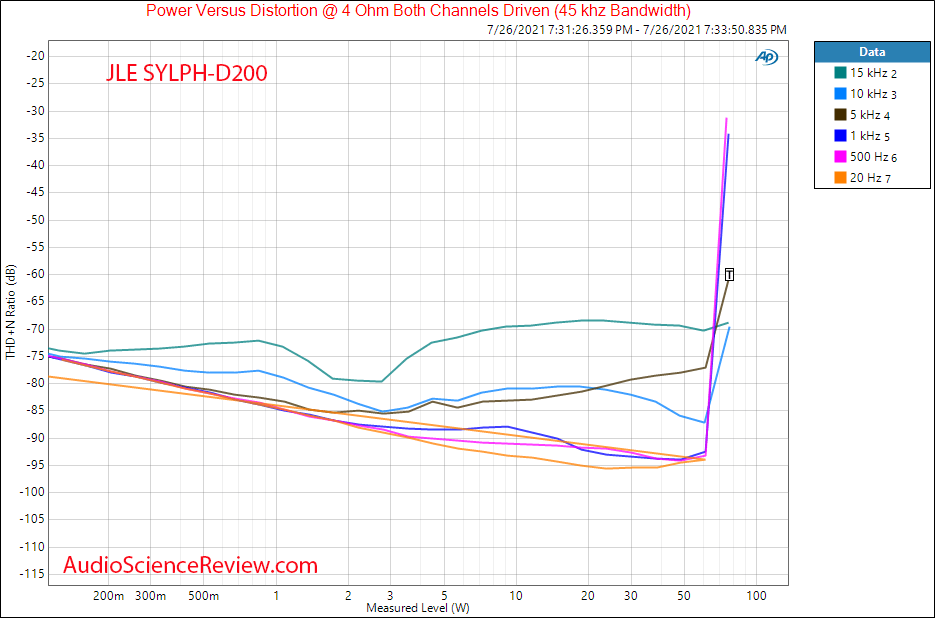
Task: Click the T cursor marker on 5 kHz trace
Action: click(729, 274)
